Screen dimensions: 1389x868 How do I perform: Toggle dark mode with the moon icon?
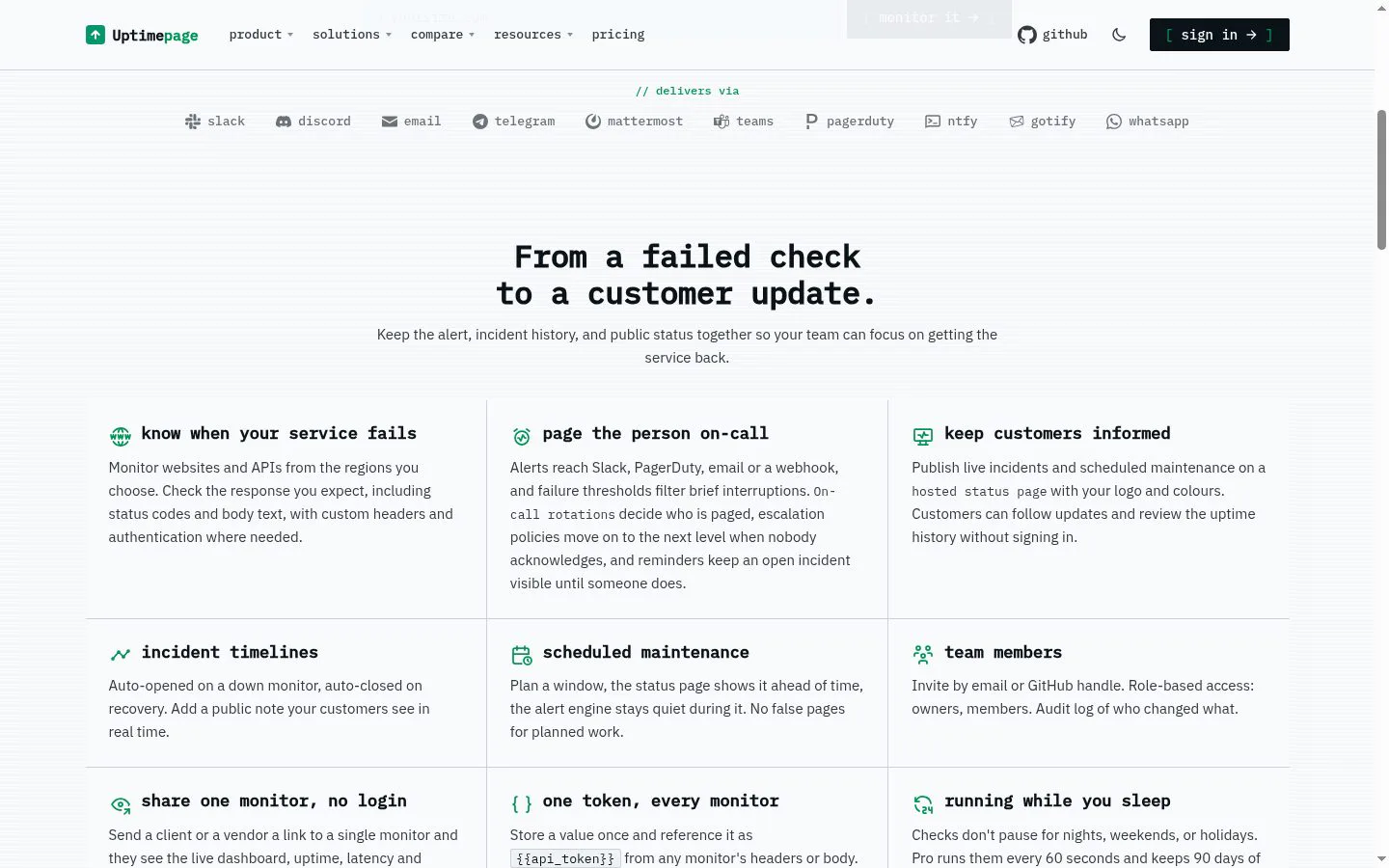[x=1119, y=35]
